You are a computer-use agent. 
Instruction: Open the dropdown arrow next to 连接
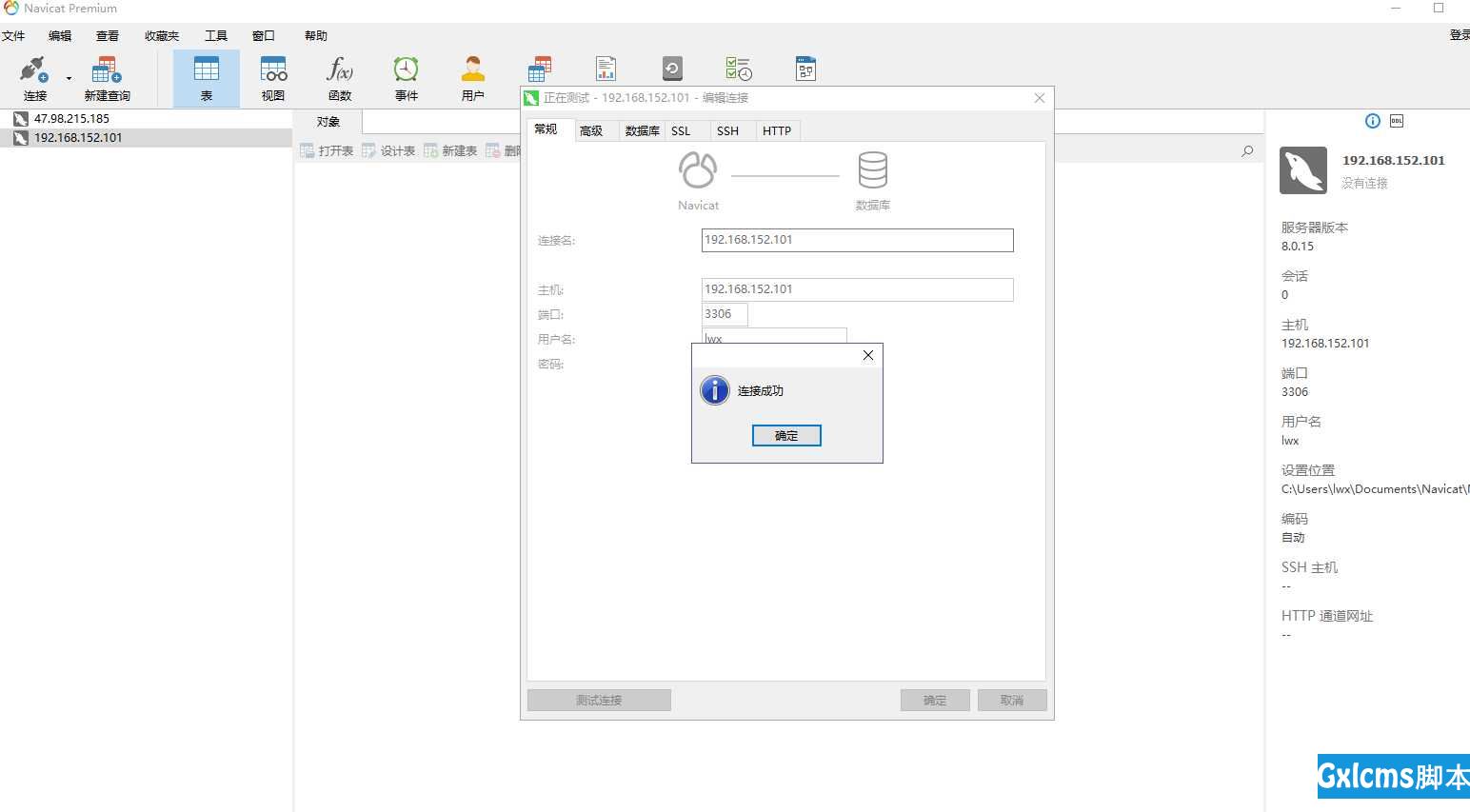(69, 78)
